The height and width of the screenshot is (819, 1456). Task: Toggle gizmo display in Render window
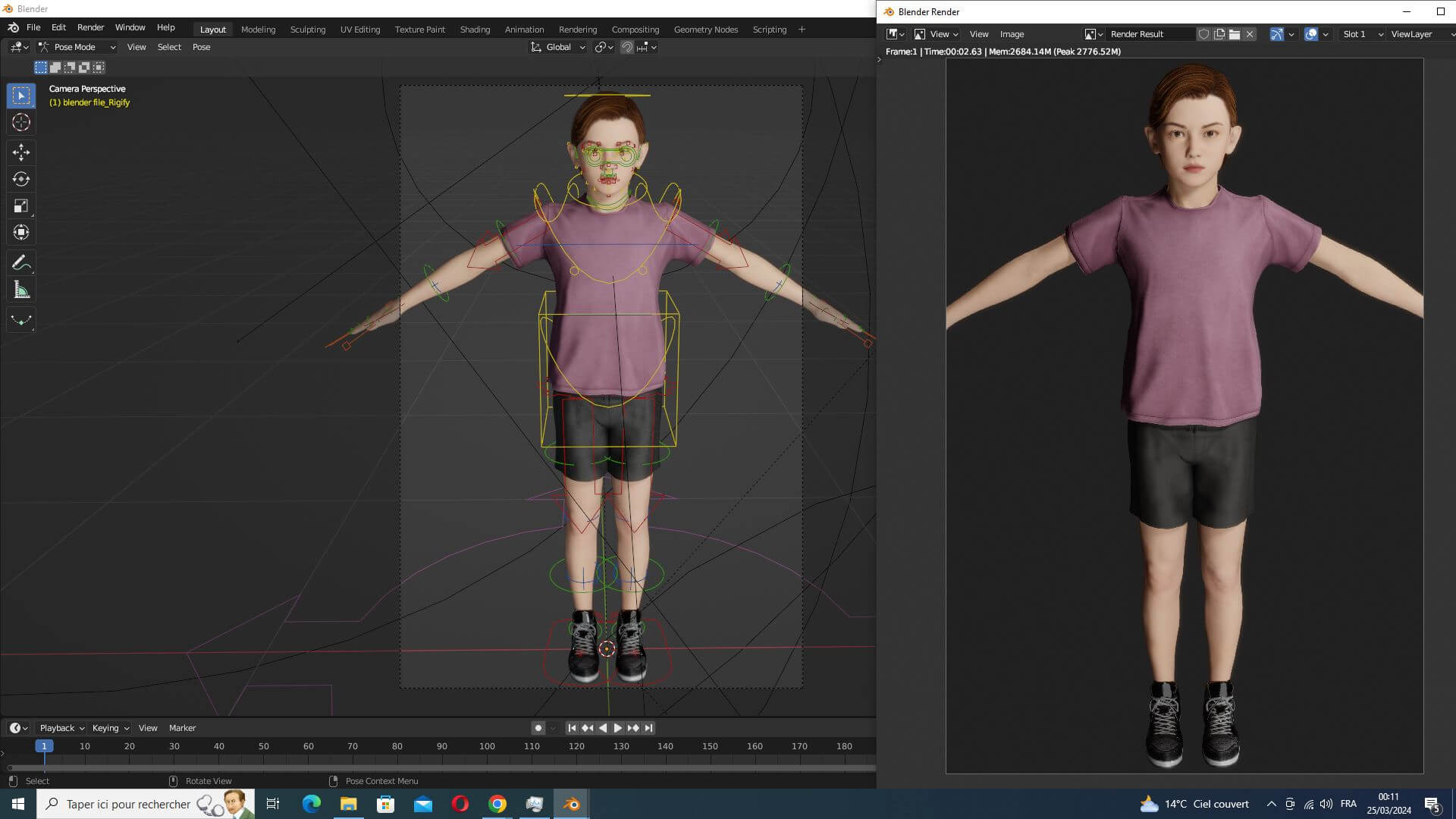[x=1277, y=34]
